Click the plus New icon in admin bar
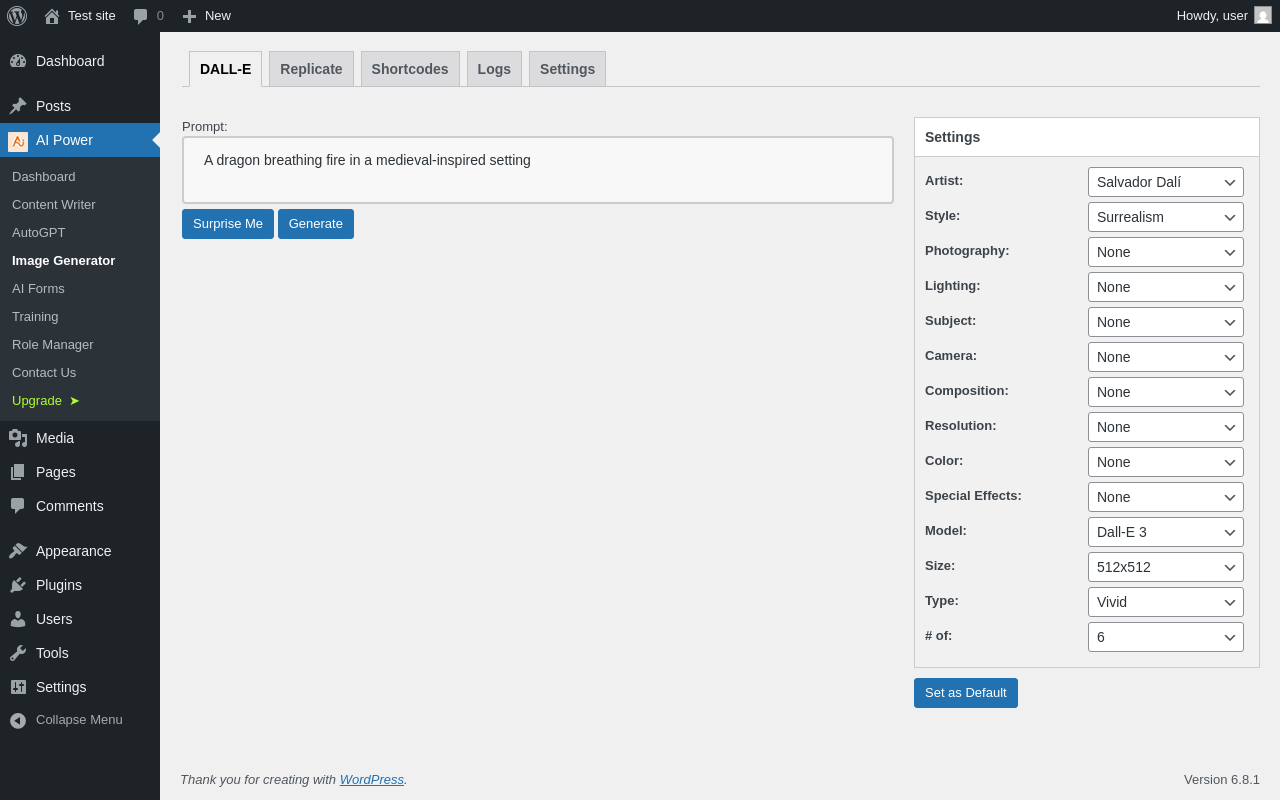 coord(189,16)
